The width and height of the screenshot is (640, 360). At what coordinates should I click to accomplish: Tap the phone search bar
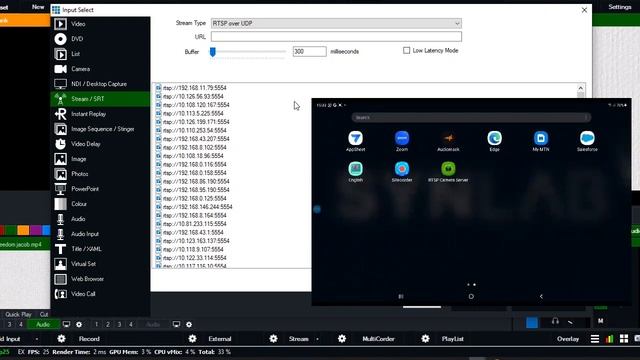click(471, 118)
